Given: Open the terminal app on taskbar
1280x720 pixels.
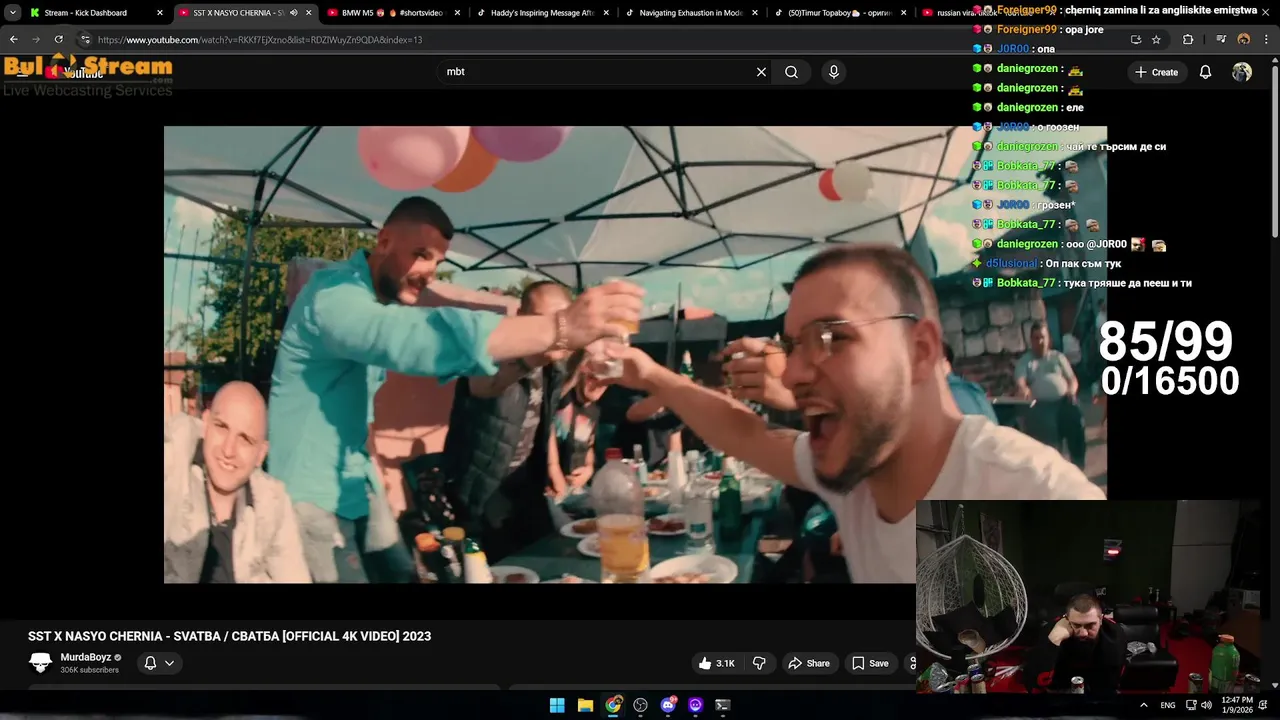Looking at the screenshot, I should pyautogui.click(x=723, y=705).
